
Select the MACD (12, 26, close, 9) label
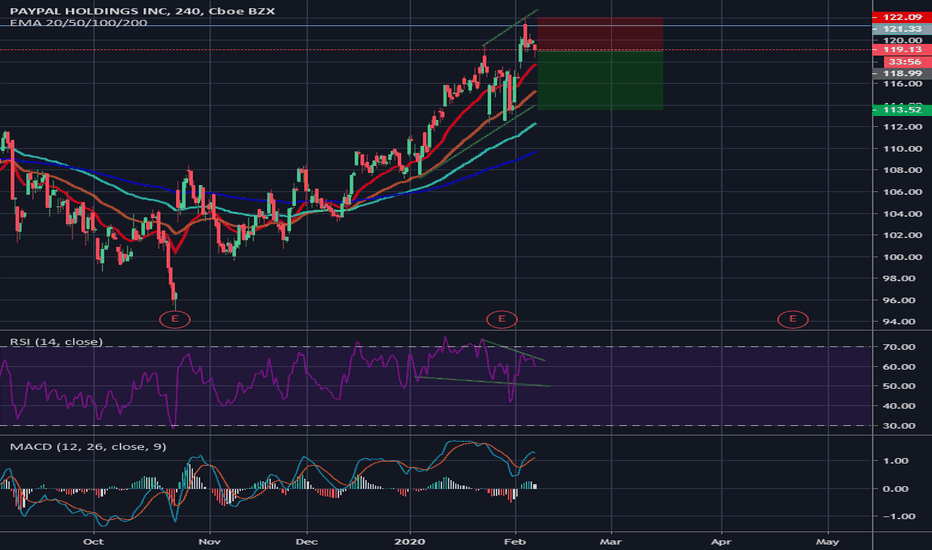tap(88, 447)
